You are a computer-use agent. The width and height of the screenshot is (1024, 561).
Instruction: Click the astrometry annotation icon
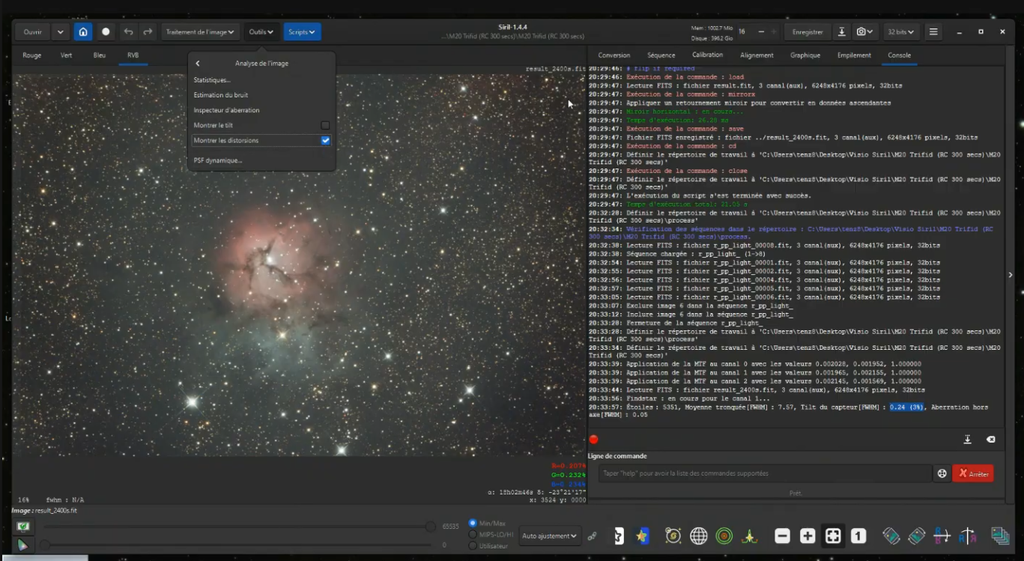(x=673, y=536)
